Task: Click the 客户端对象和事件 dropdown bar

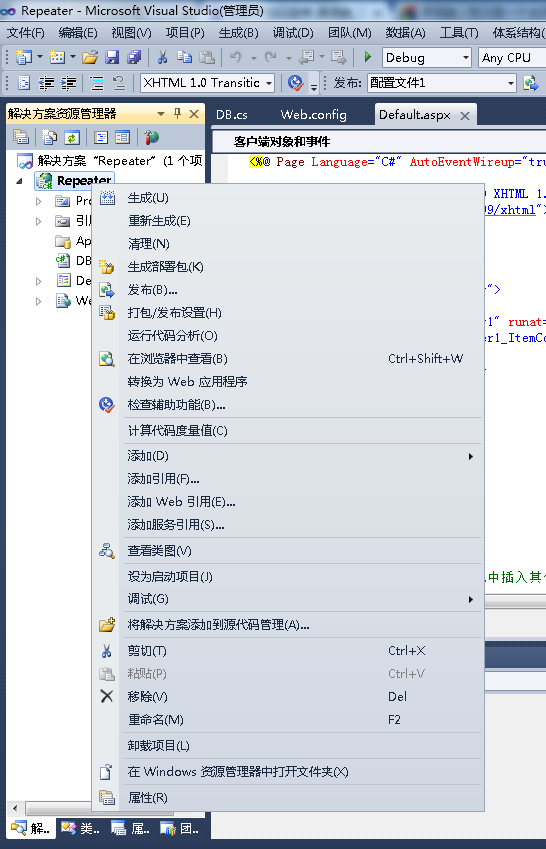Action: (379, 142)
